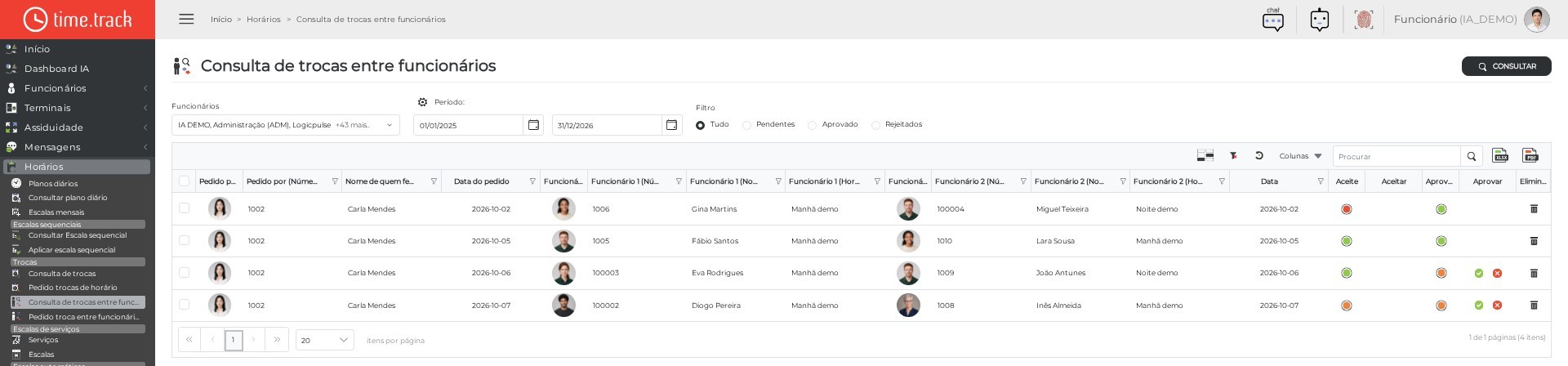The image size is (1568, 366).
Task: Delete the 2026-10-07 swap row
Action: 1534,306
